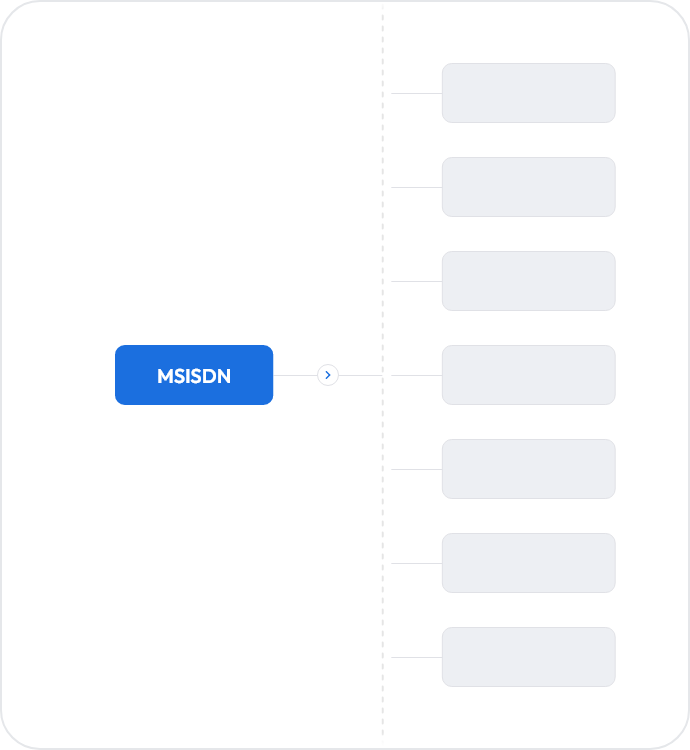Click the connector line into the sixth gray box
This screenshot has height=750, width=690.
[416, 563]
